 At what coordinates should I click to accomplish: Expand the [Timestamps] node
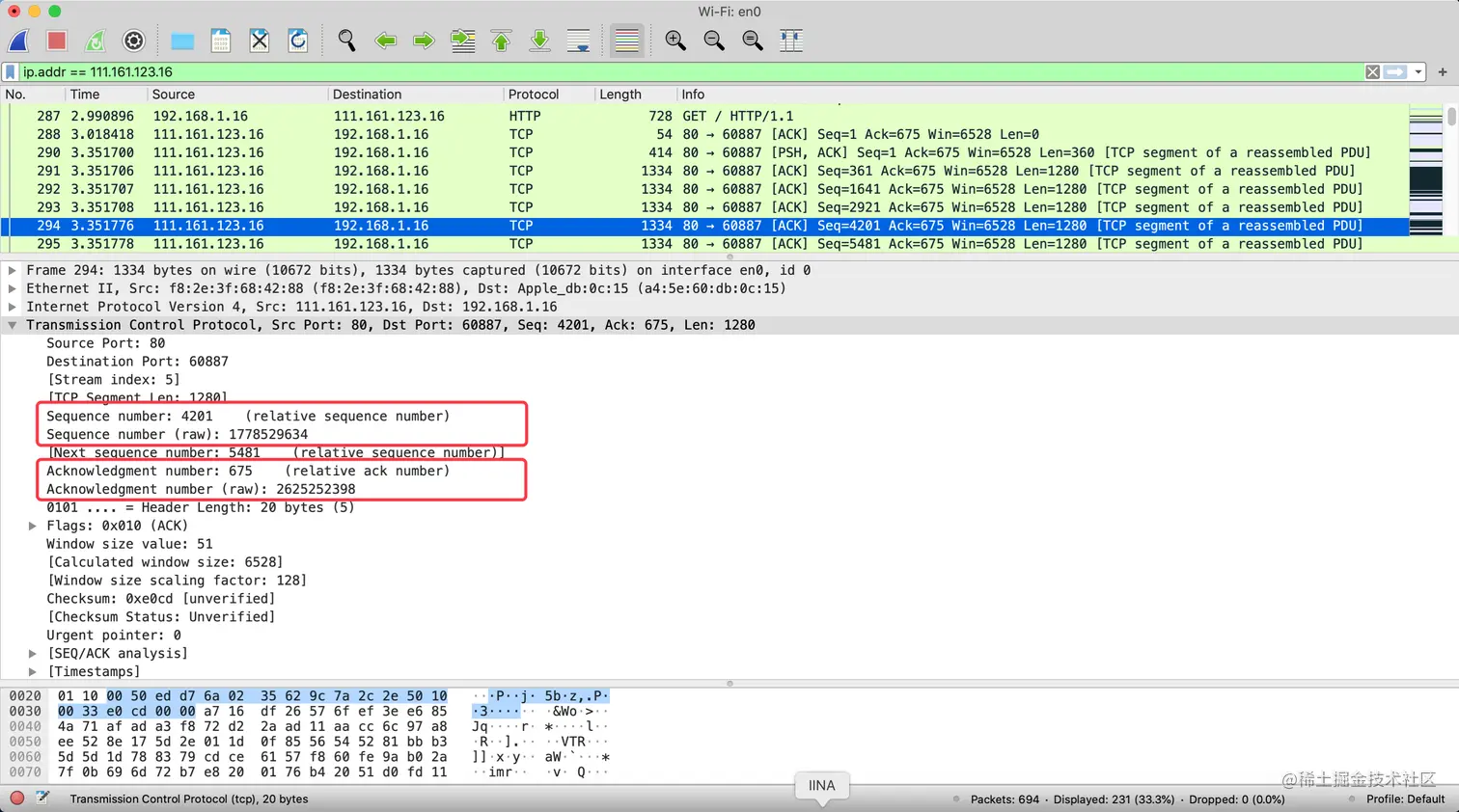[33, 672]
